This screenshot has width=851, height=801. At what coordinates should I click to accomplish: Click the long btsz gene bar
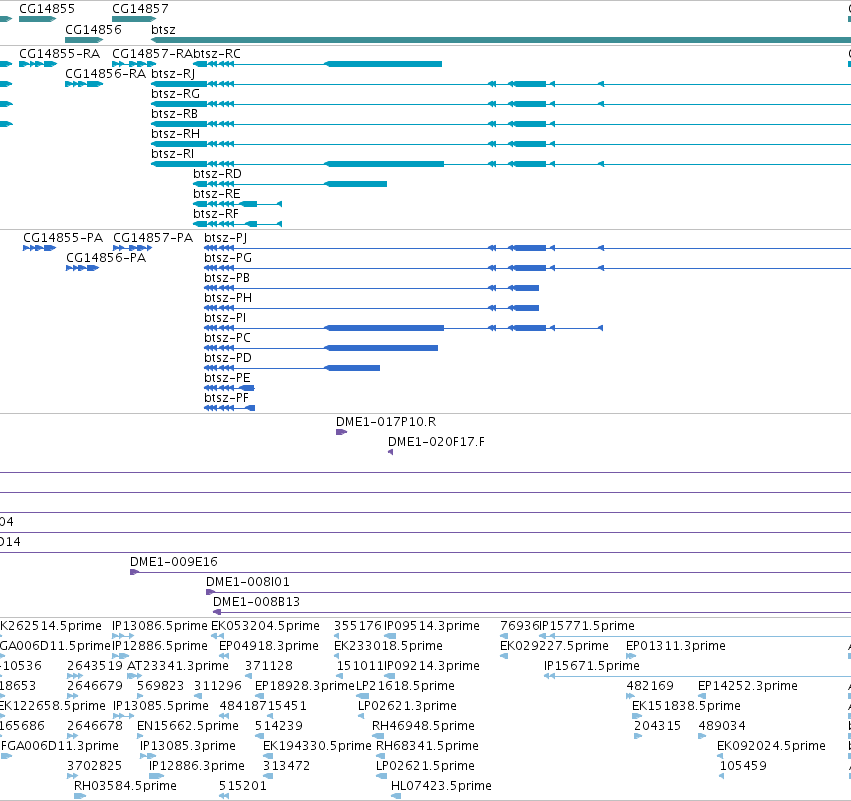pos(500,40)
